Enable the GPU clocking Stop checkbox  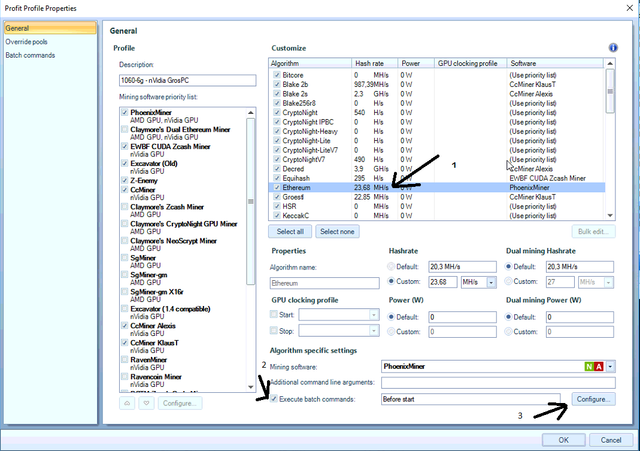tap(274, 331)
